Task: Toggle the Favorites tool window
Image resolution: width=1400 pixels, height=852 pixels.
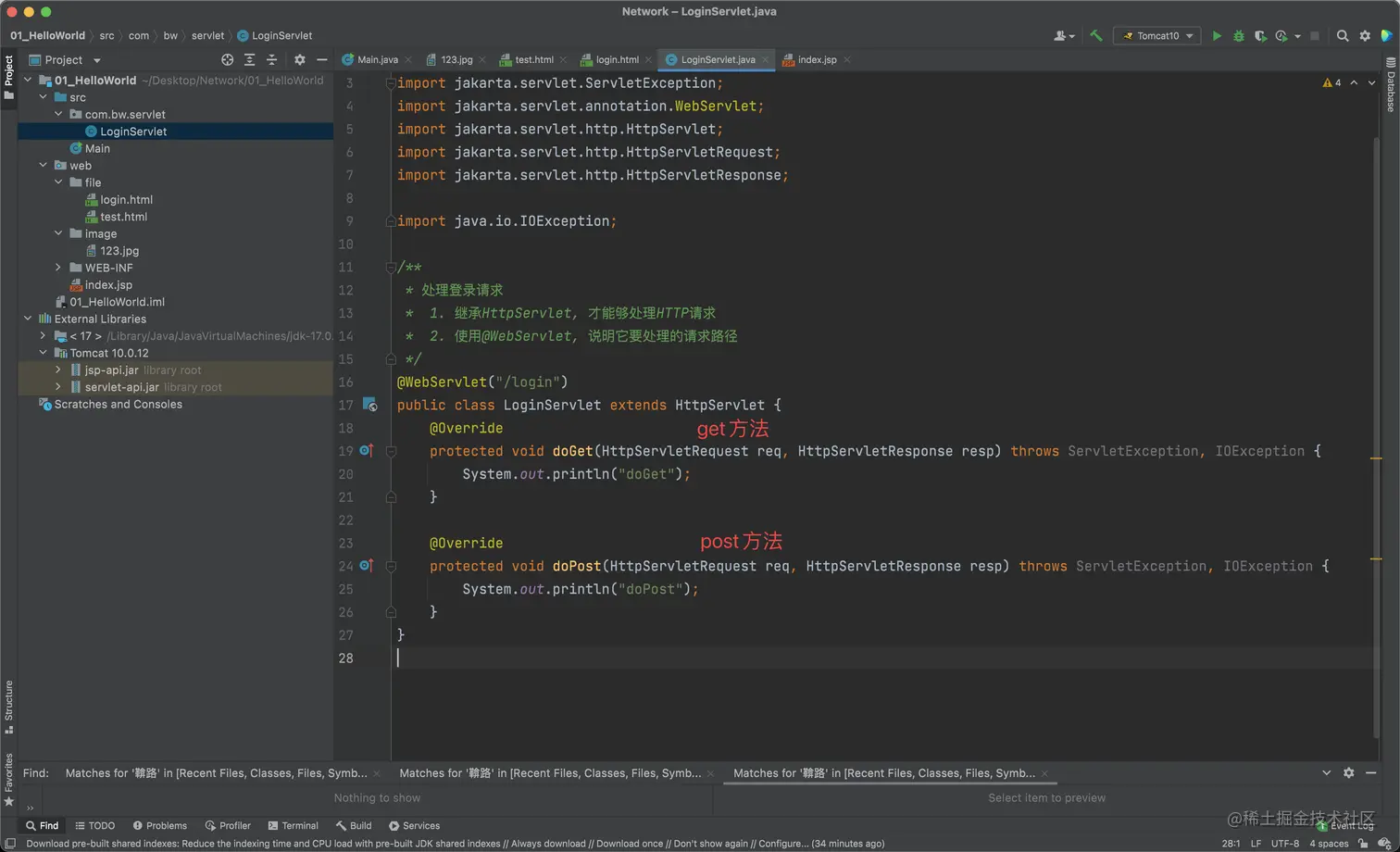Action: pyautogui.click(x=8, y=779)
